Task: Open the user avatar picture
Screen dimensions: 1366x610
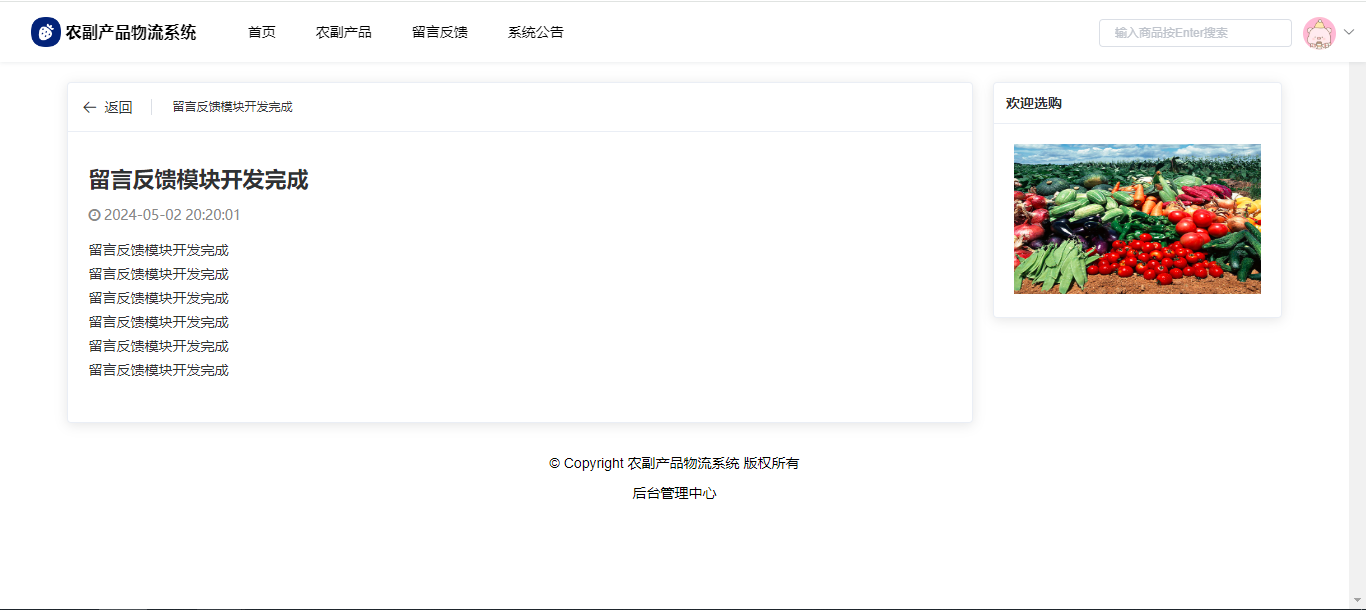Action: tap(1320, 33)
